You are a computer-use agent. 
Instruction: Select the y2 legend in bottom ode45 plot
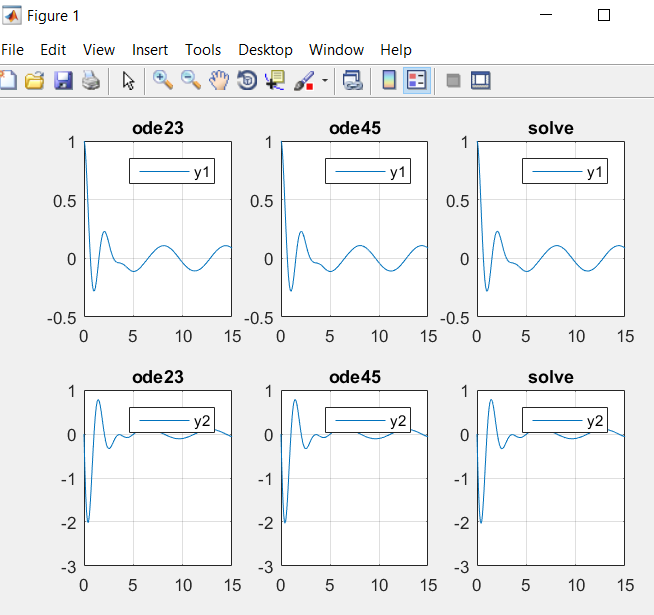click(x=368, y=420)
